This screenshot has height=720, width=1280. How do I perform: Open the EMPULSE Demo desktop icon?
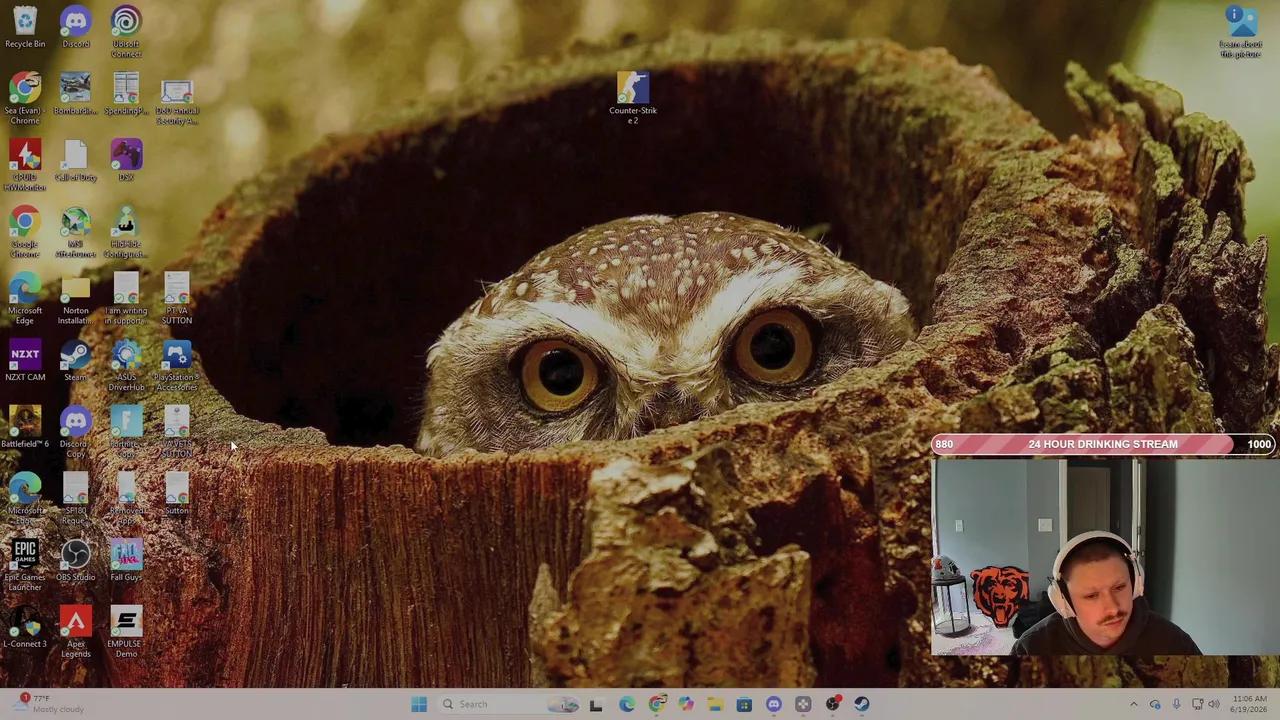pyautogui.click(x=126, y=633)
